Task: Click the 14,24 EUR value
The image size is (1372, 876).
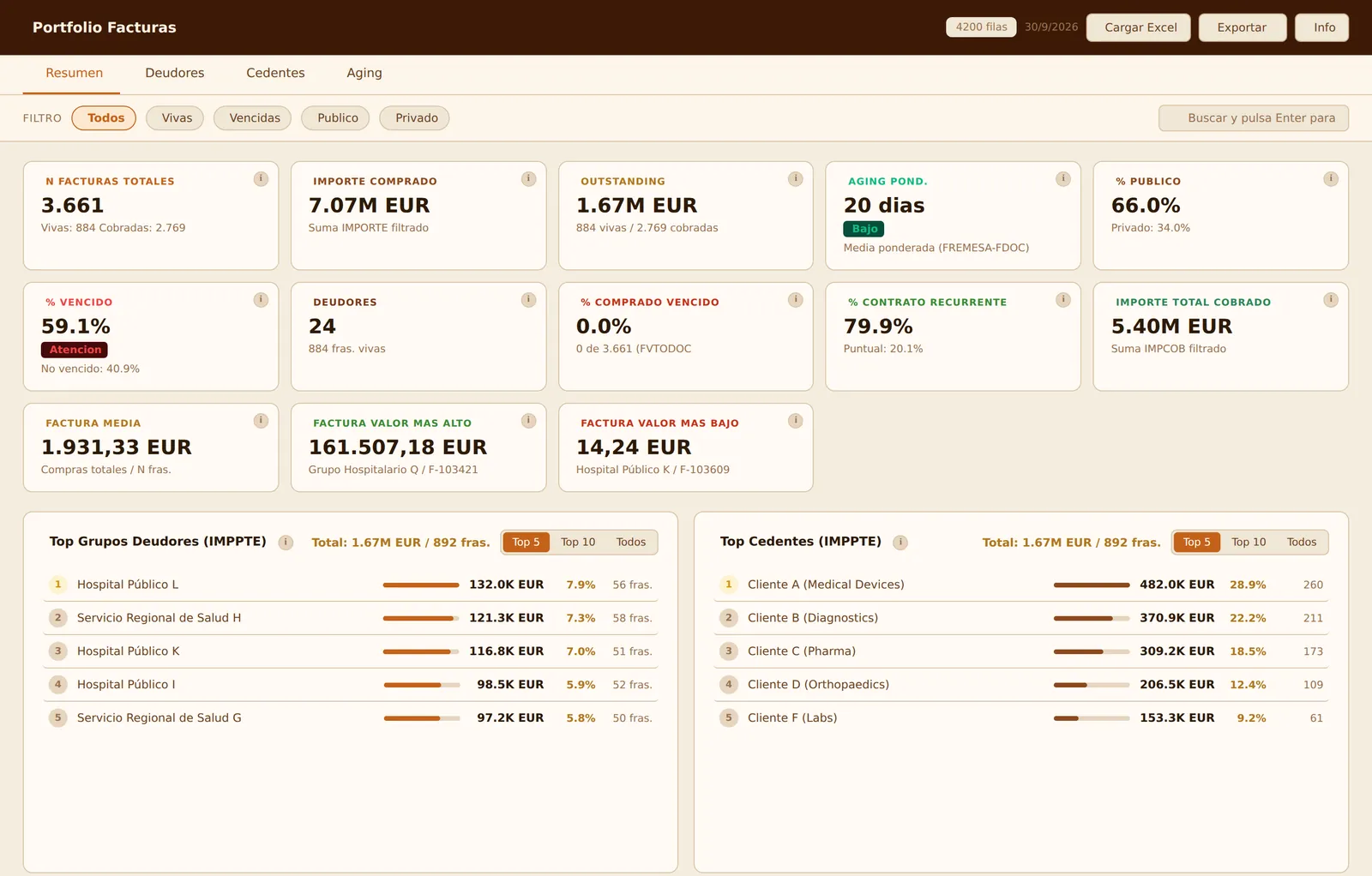Action: pos(634,447)
